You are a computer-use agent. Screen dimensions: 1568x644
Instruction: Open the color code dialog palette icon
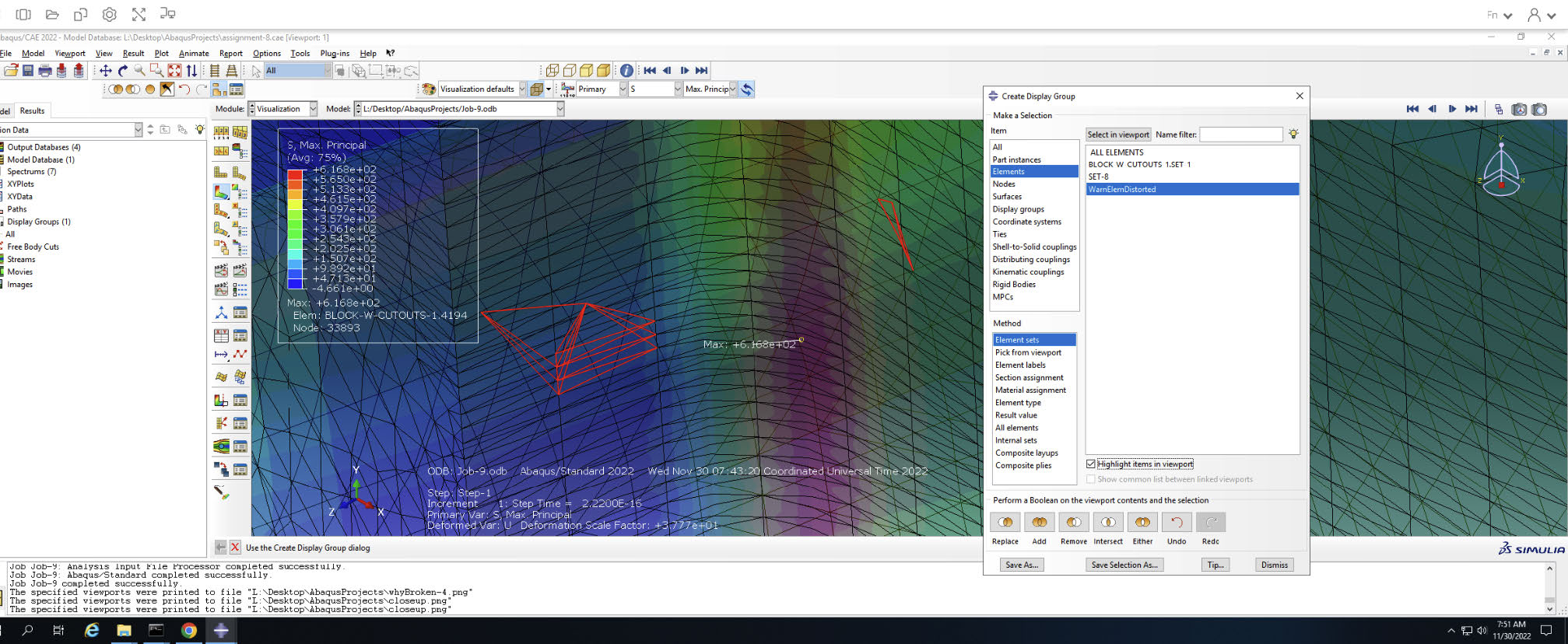(429, 89)
